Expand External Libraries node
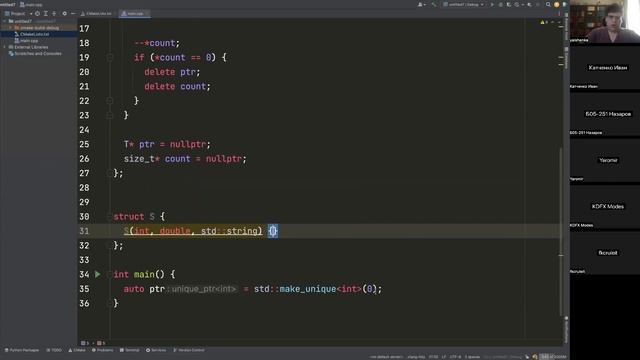640x360 pixels. click(4, 47)
